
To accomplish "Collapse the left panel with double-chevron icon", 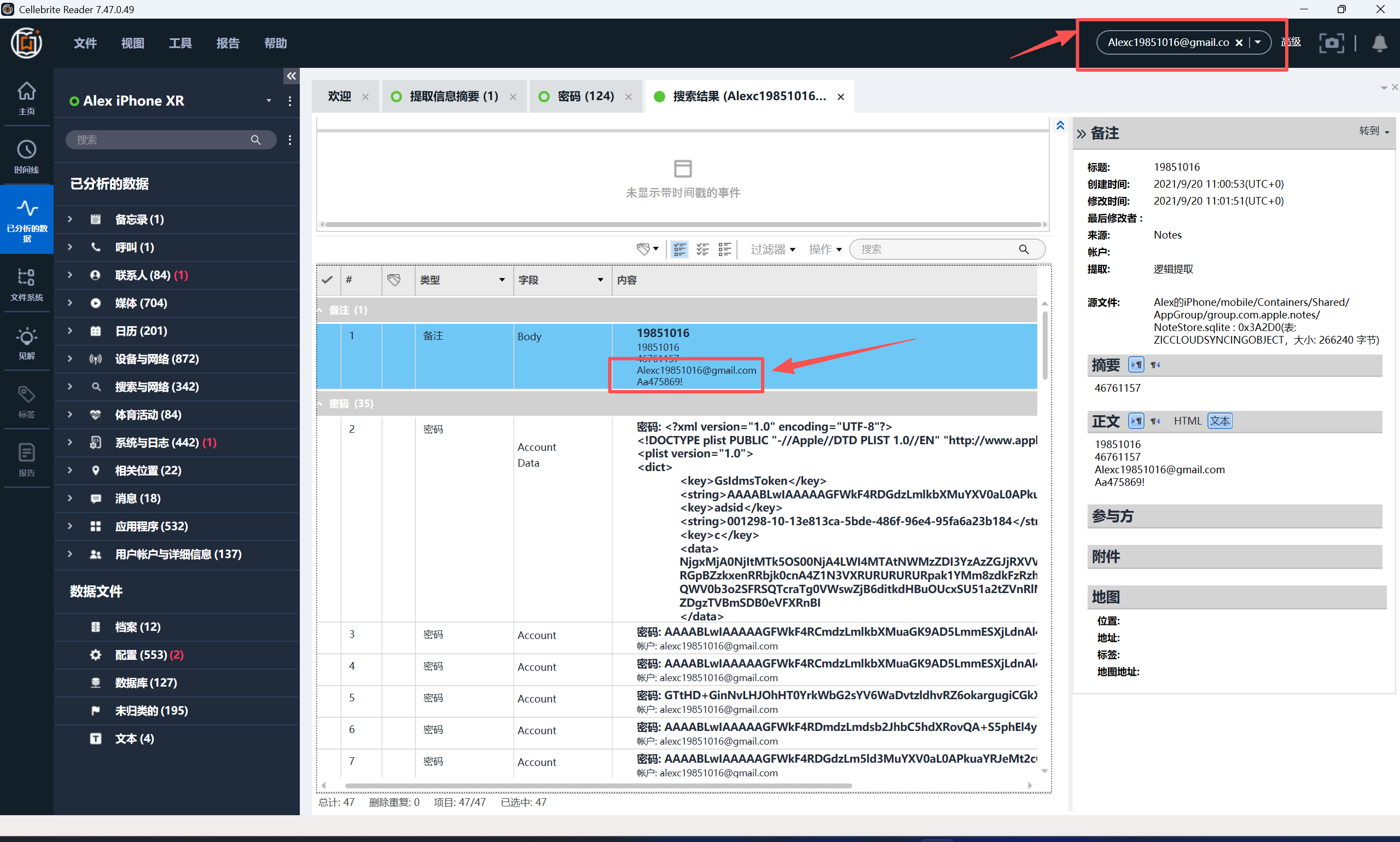I will click(x=291, y=76).
